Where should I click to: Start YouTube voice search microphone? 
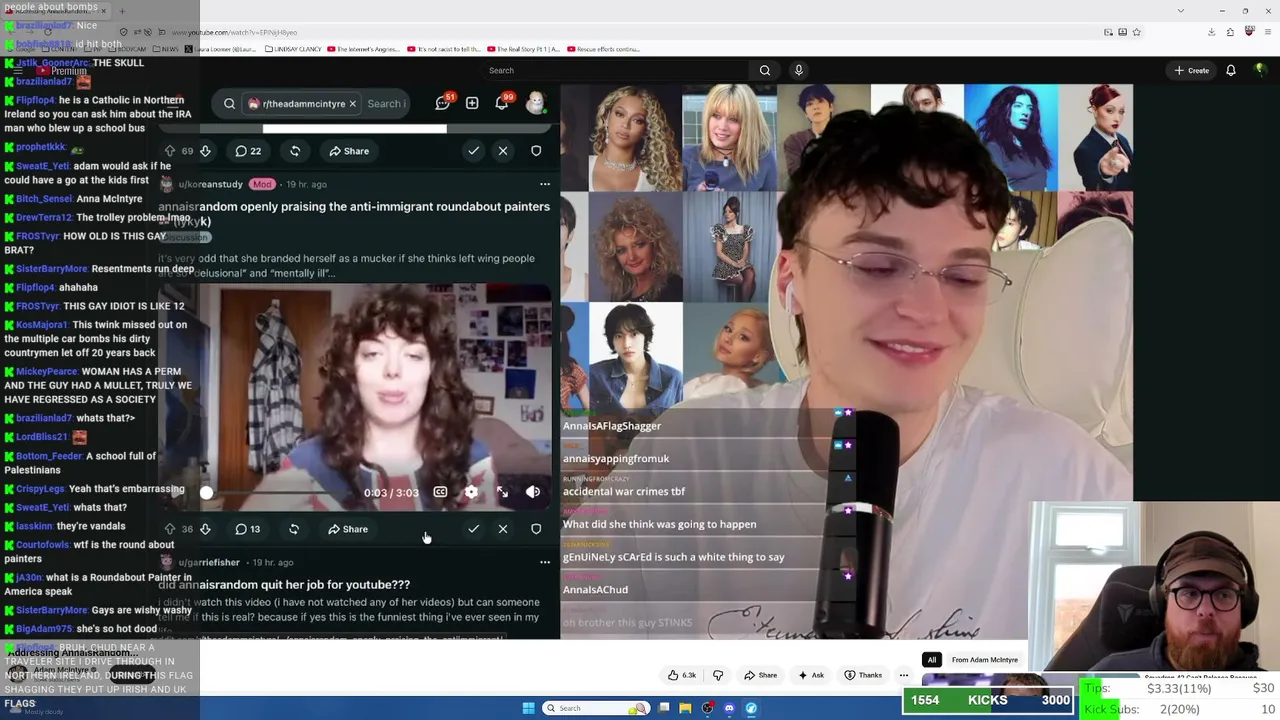click(798, 70)
